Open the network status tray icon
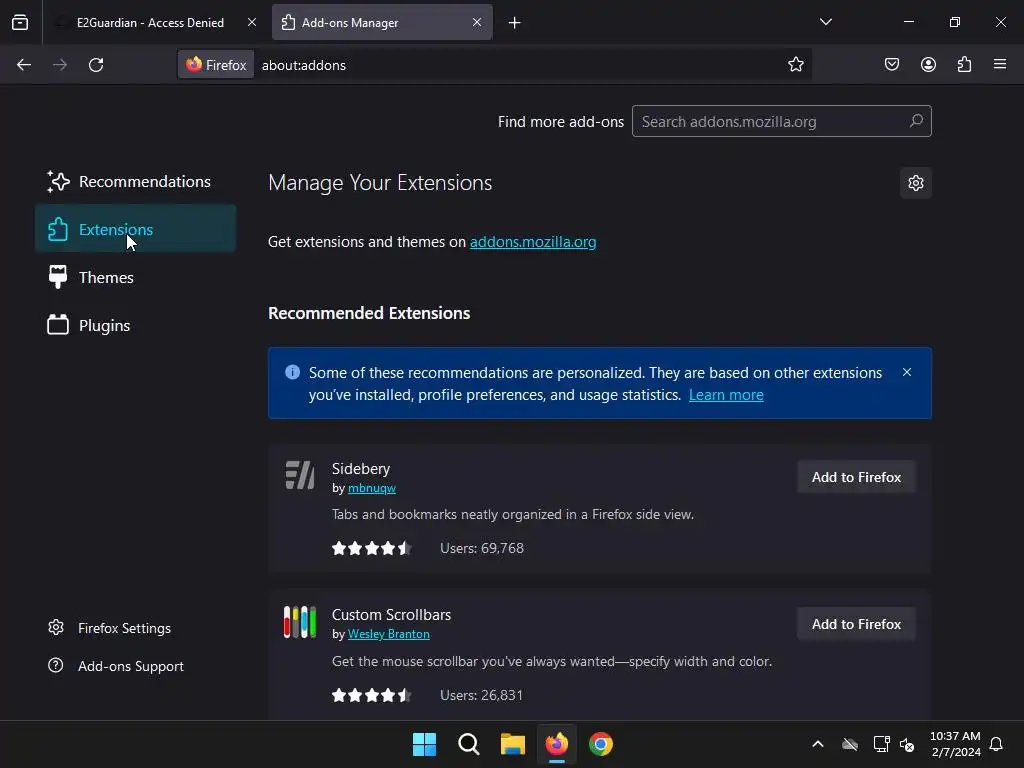Screen dimensions: 1024x768 click(881, 744)
